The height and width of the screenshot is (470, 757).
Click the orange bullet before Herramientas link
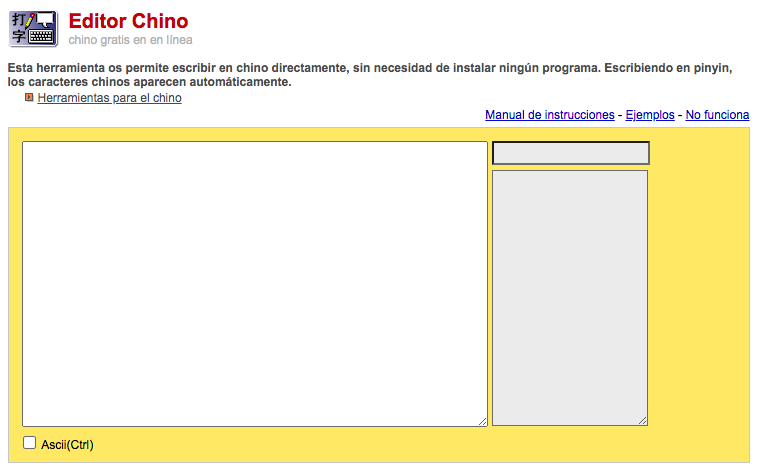29,98
